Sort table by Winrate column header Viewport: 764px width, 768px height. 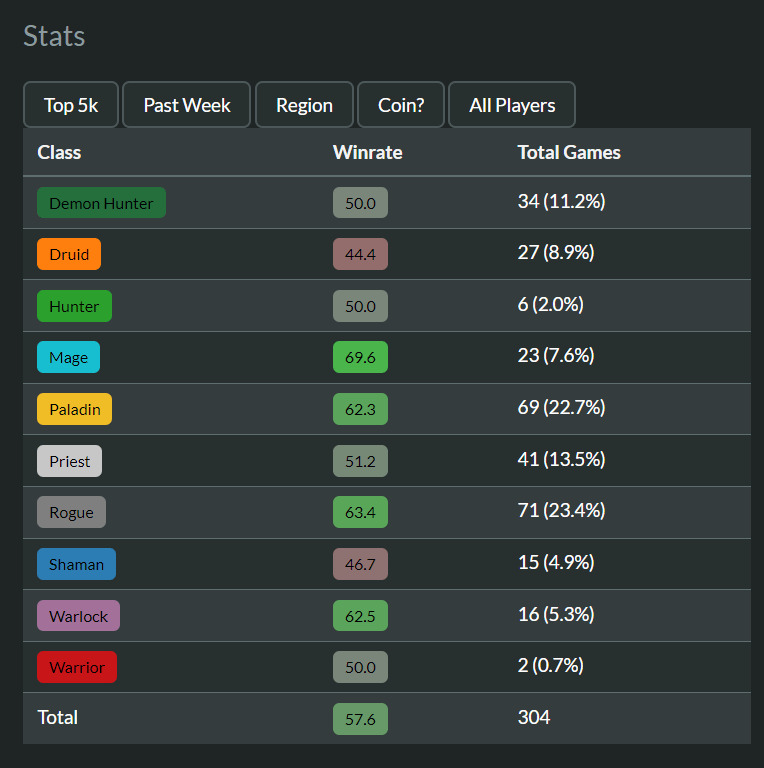[367, 153]
